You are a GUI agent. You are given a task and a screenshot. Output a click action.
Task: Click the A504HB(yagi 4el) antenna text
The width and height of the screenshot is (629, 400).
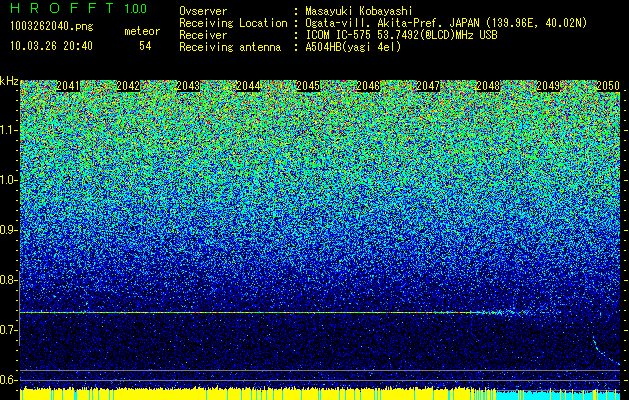click(x=353, y=47)
